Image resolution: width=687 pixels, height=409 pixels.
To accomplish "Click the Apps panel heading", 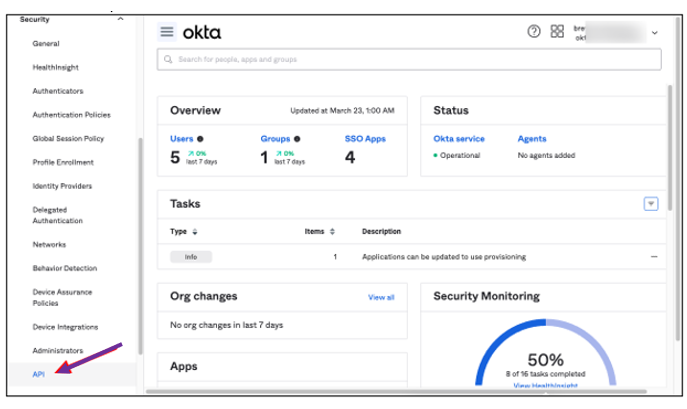I will pos(184,366).
